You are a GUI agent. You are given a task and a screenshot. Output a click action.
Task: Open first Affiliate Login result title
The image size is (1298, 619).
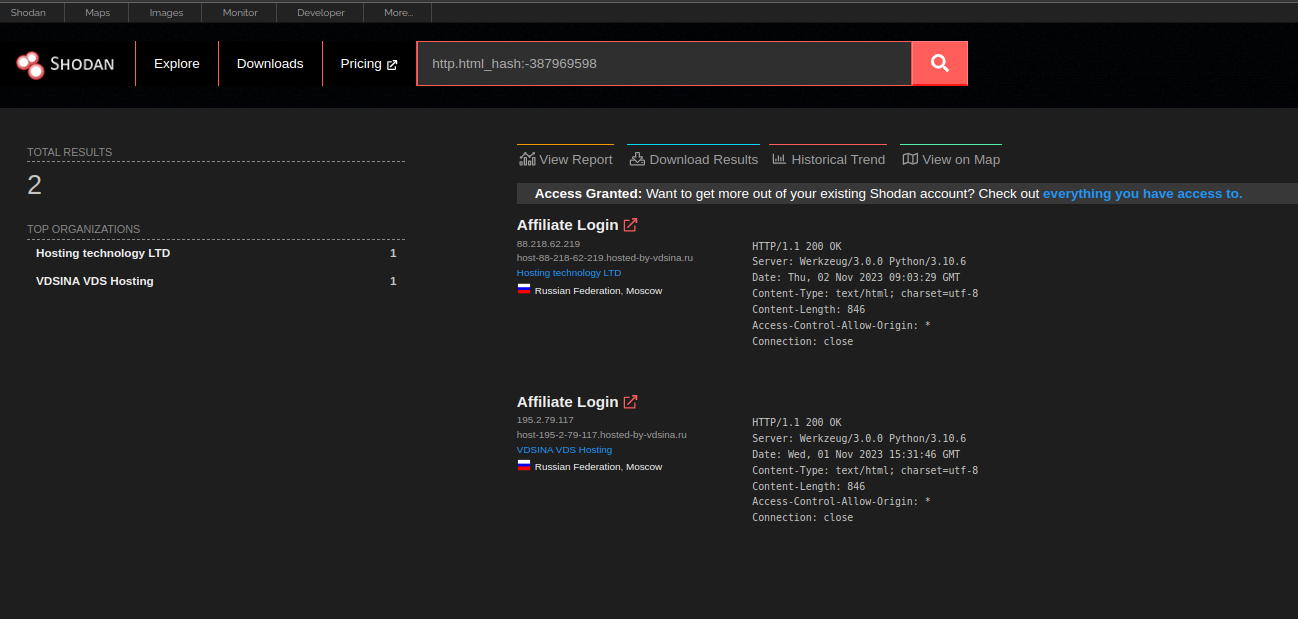click(x=568, y=225)
